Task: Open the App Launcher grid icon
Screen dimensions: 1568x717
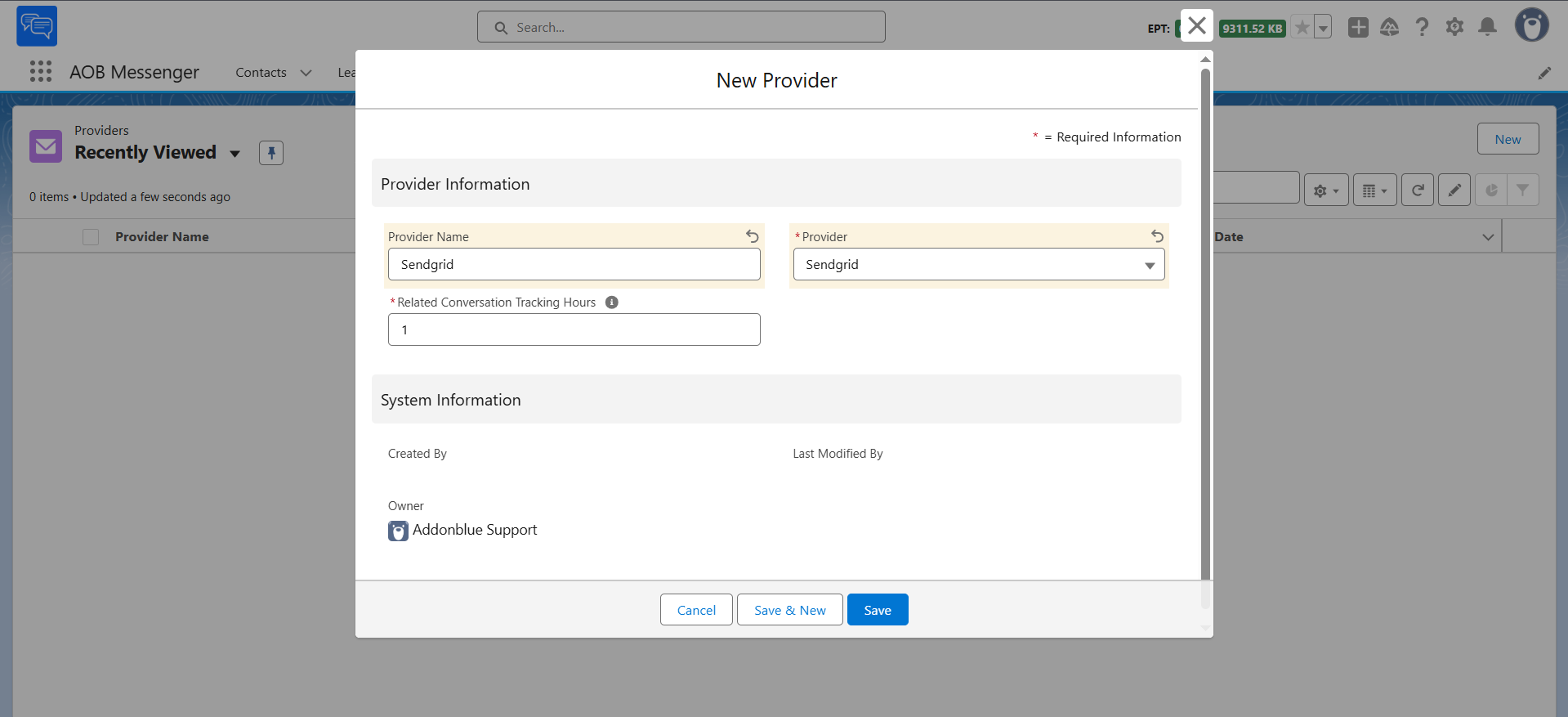Action: click(41, 72)
